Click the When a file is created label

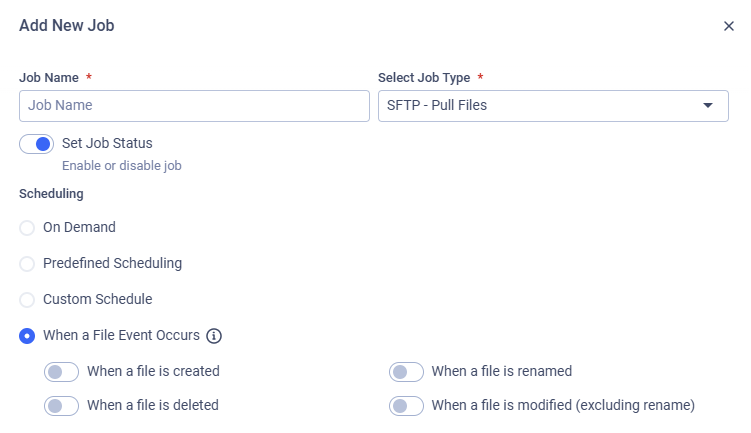(x=153, y=371)
